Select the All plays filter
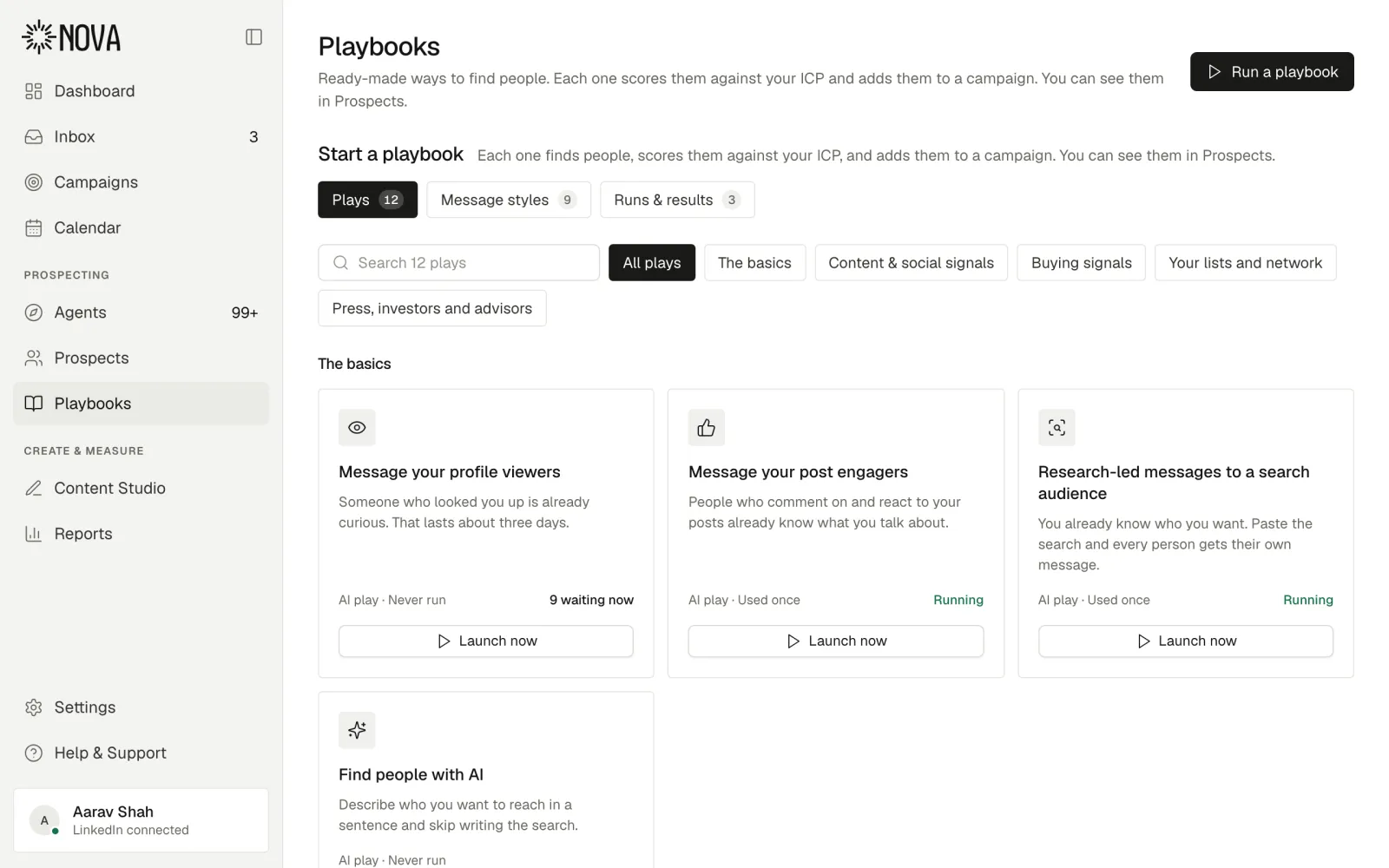Viewport: 1389px width, 868px height. (652, 263)
